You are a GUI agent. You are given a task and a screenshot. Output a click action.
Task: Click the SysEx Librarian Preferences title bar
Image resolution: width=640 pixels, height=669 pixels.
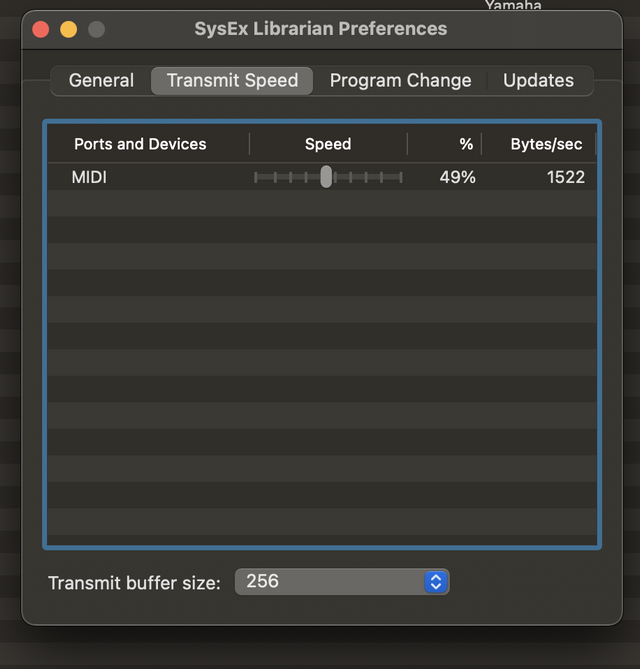click(321, 28)
